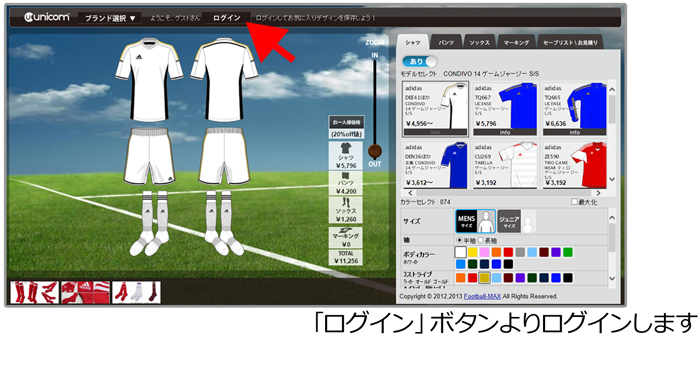The width and height of the screenshot is (700, 368).
Task: Toggle the あり switch
Action: pyautogui.click(x=419, y=61)
